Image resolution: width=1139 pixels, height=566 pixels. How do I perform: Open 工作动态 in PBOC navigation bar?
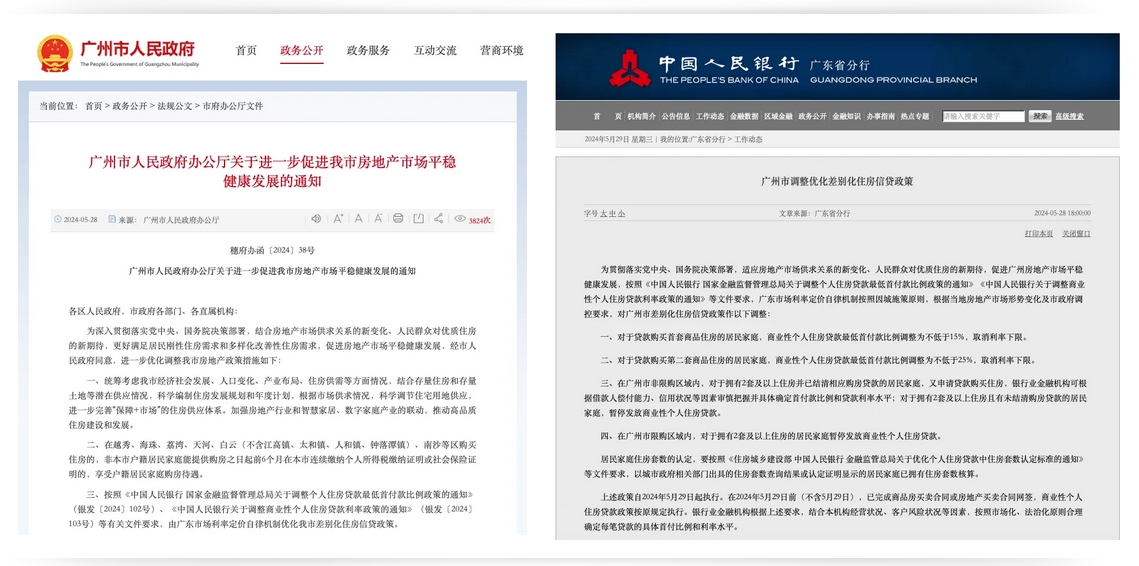(x=710, y=116)
